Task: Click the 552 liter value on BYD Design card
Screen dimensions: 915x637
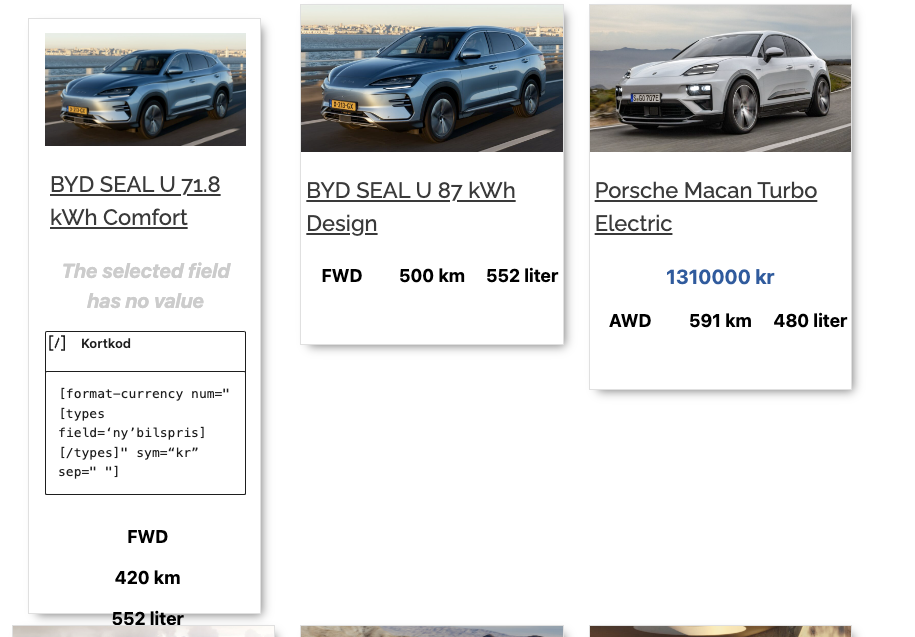Action: coord(522,276)
